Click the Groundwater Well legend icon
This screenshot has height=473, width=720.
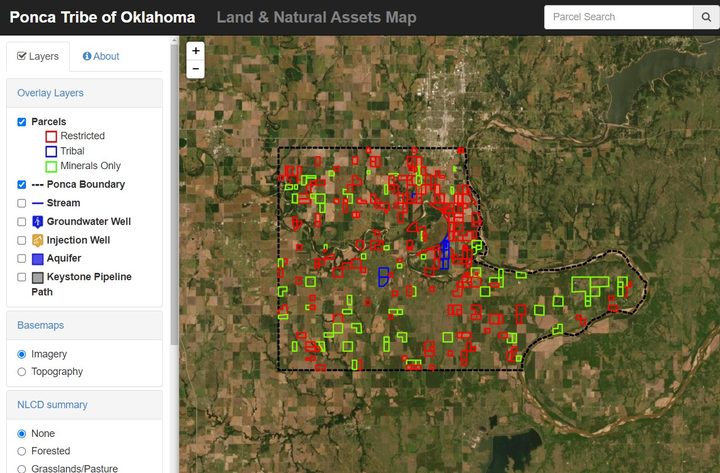[x=38, y=222]
